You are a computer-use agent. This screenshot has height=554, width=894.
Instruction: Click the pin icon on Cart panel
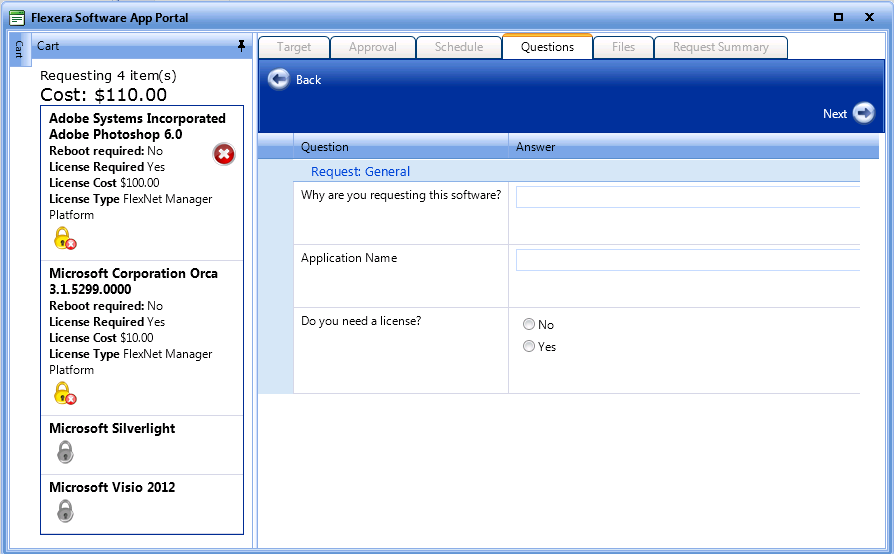(241, 46)
